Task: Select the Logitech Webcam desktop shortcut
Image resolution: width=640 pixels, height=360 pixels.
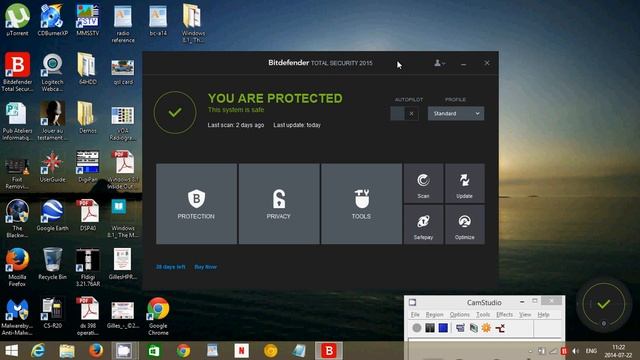Action: tap(52, 71)
